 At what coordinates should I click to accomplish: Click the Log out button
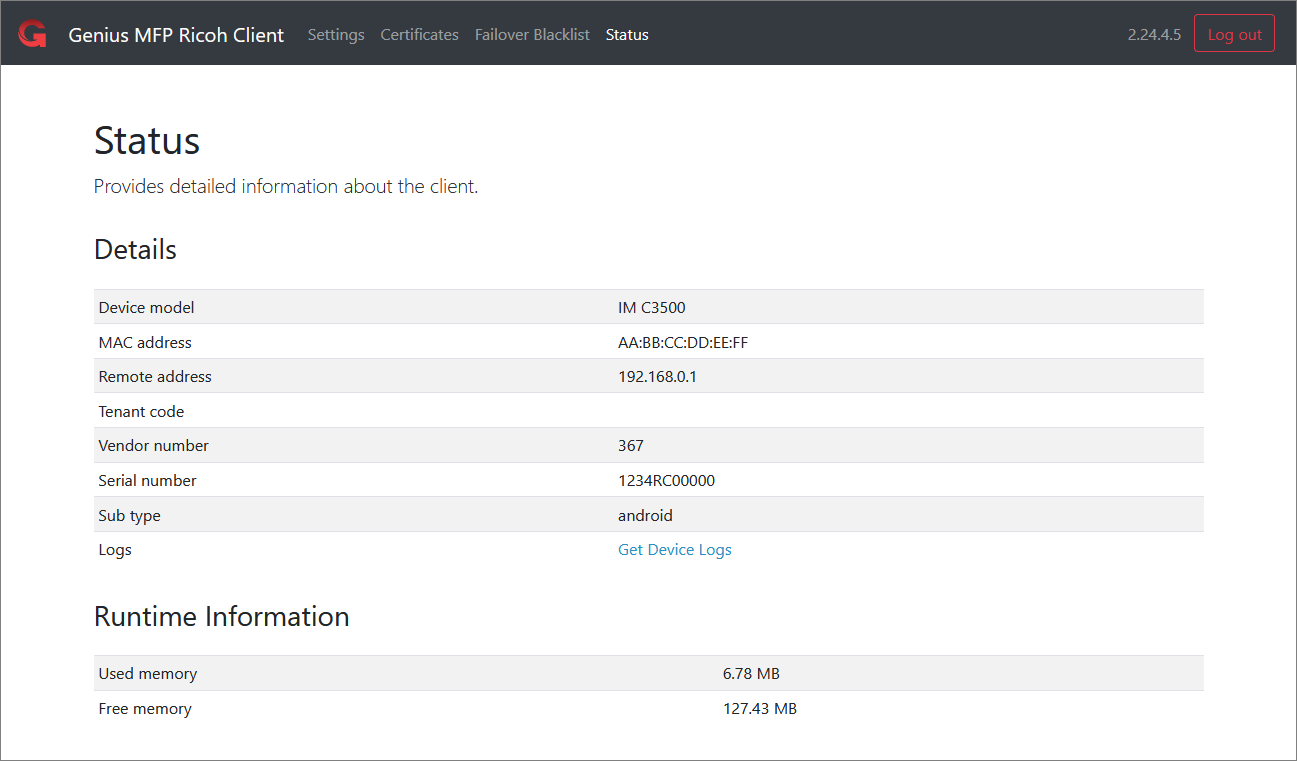pyautogui.click(x=1235, y=34)
